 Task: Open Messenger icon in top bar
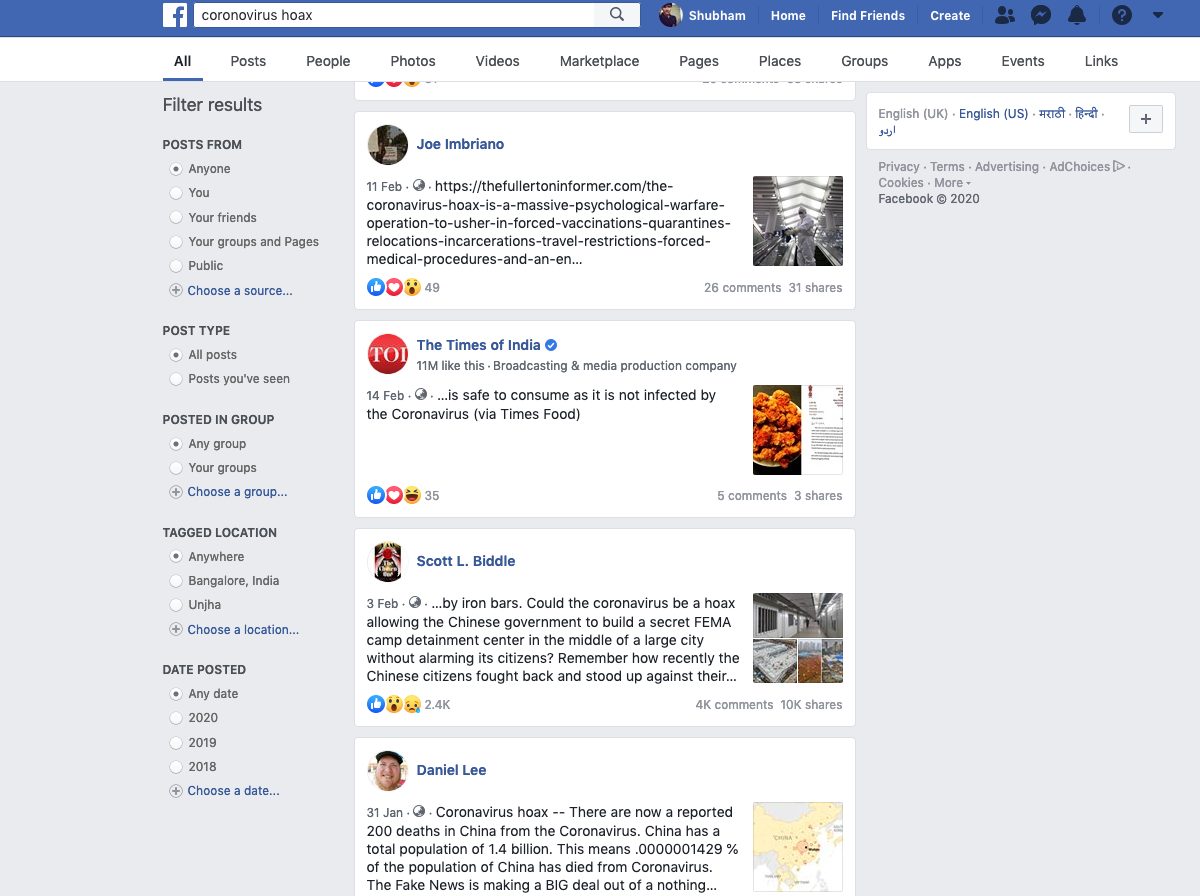(x=1041, y=15)
